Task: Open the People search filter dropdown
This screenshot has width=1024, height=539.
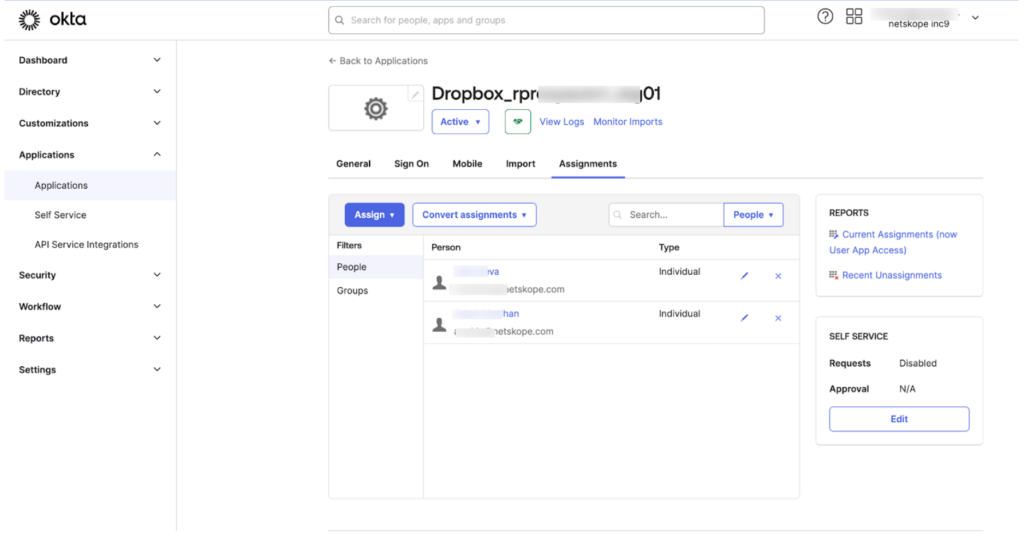Action: 753,214
